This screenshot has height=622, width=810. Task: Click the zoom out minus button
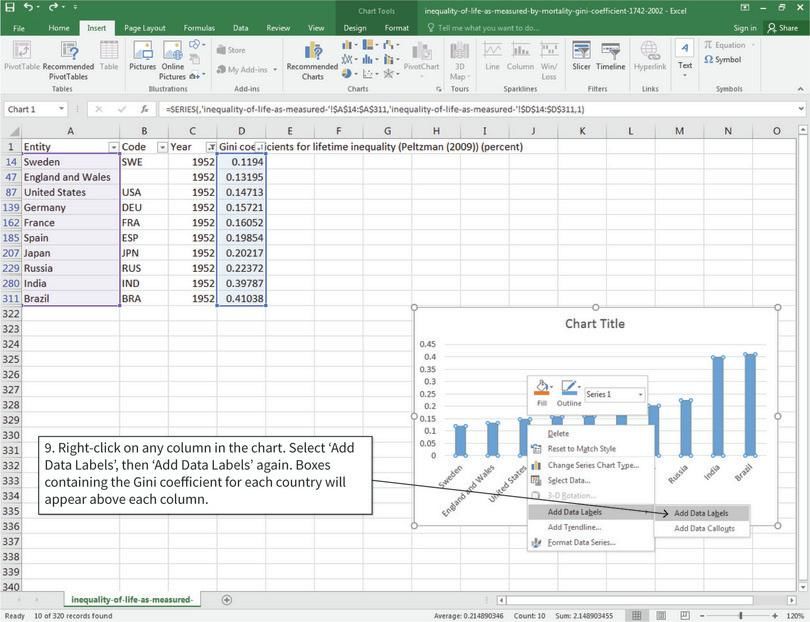(704, 616)
